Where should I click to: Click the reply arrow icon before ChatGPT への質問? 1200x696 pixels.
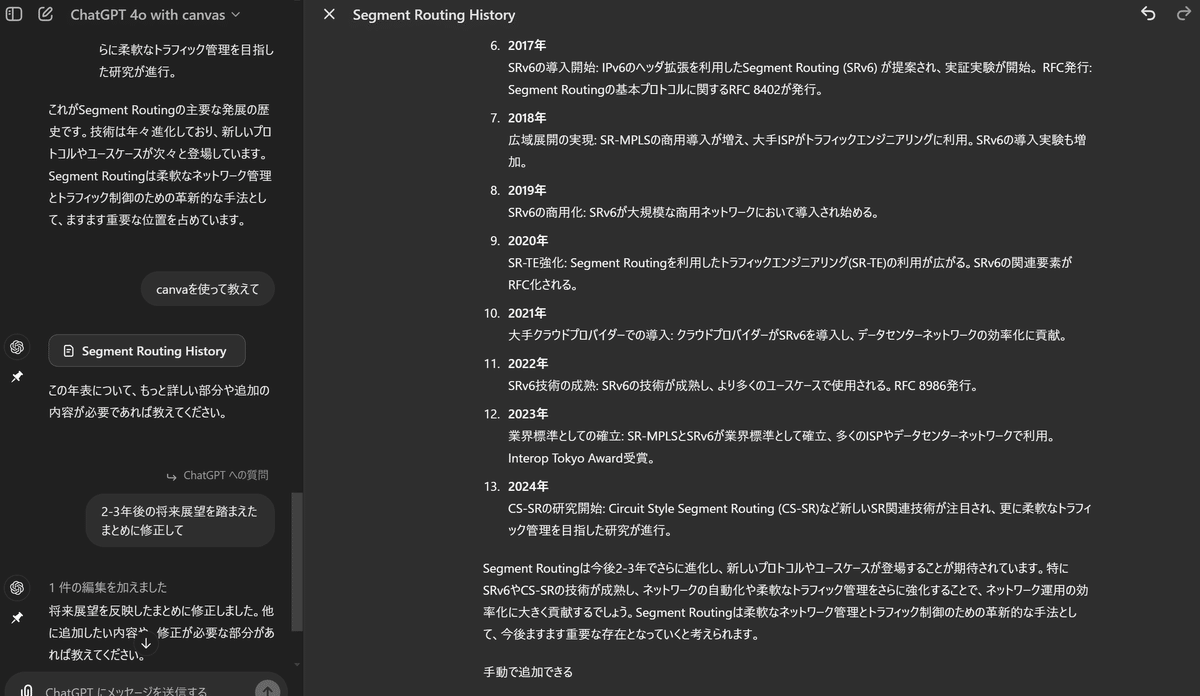tap(172, 476)
